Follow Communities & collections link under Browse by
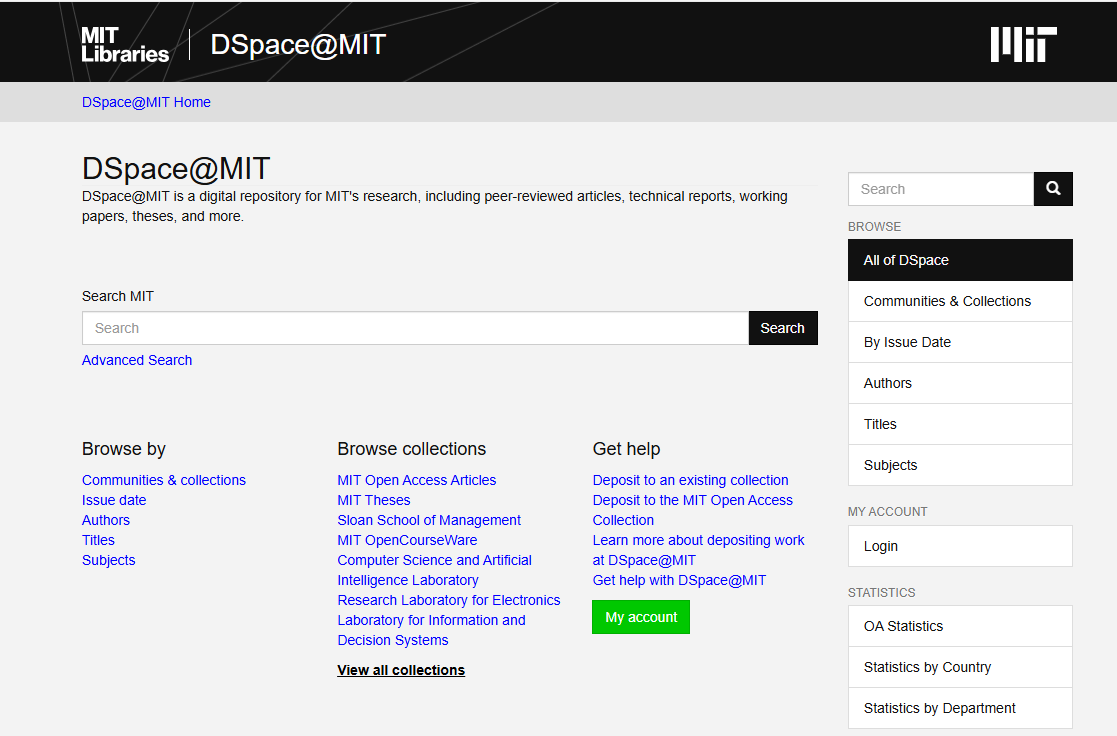The height and width of the screenshot is (736, 1117). click(164, 480)
